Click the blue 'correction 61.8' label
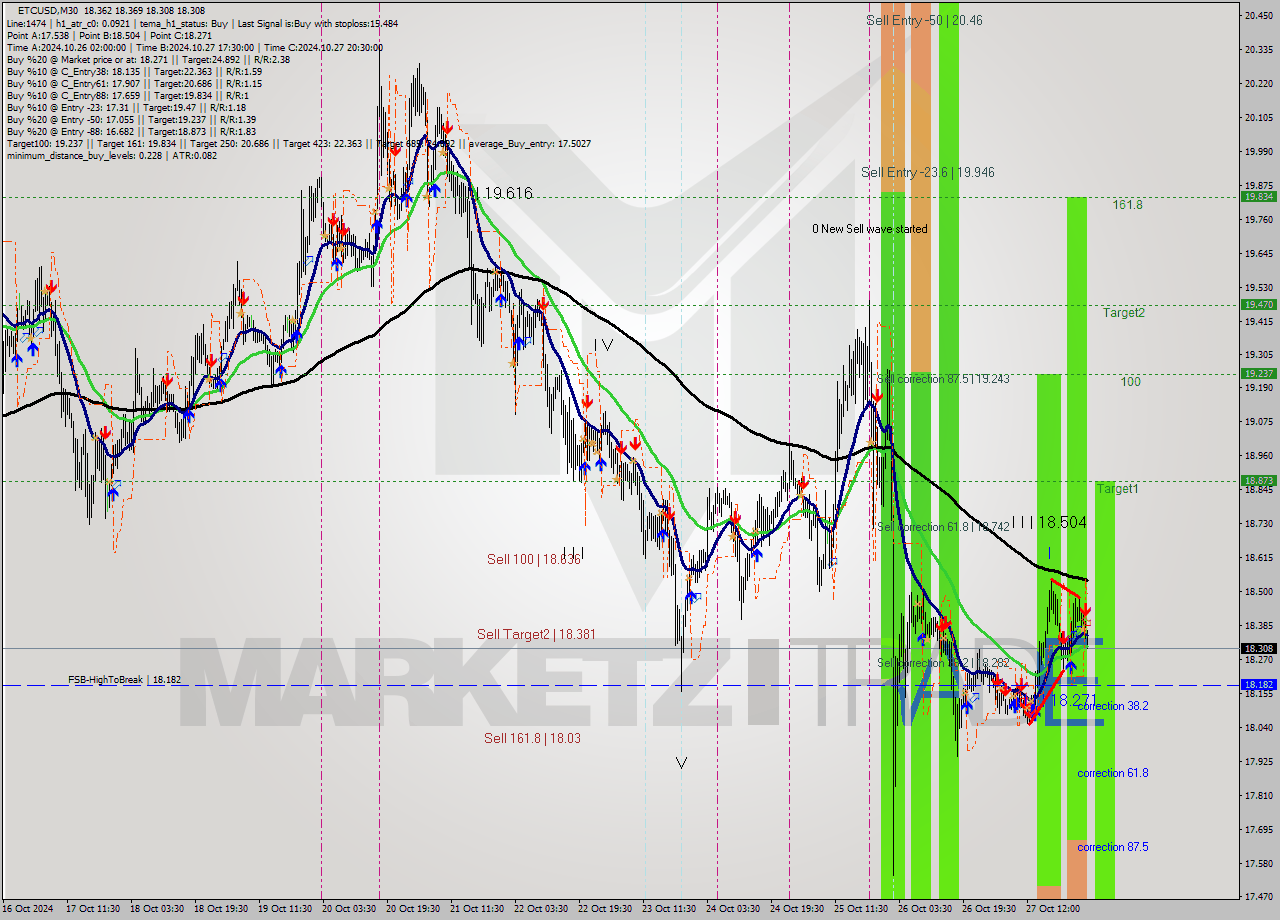Viewport: 1280px width, 920px height. (1112, 773)
